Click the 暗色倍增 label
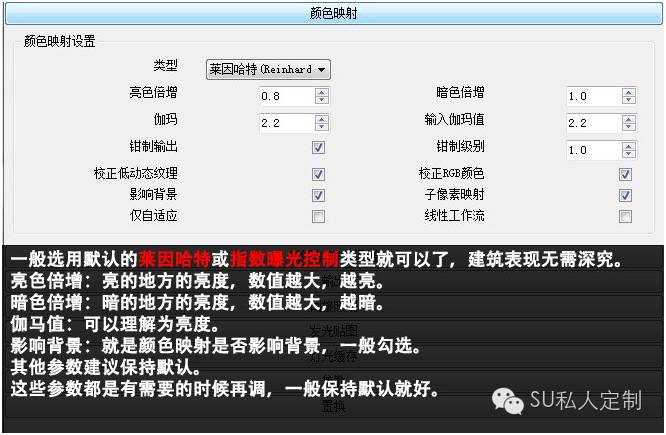Viewport: 666px width, 435px height. tap(460, 92)
